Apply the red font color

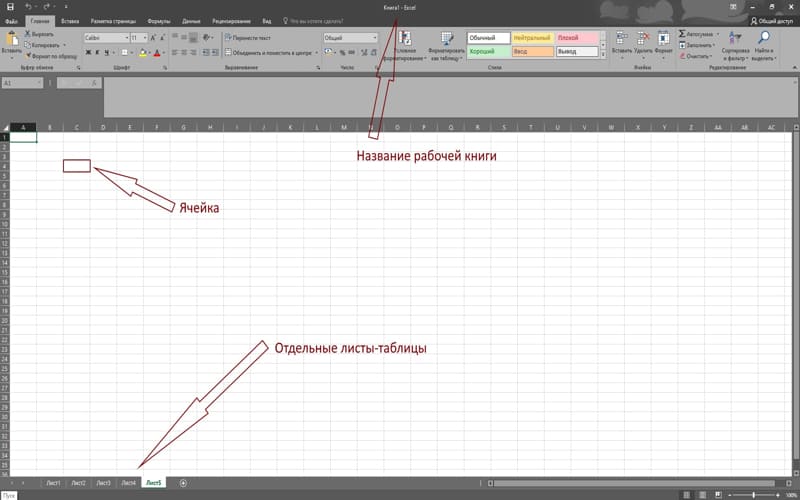[157, 53]
